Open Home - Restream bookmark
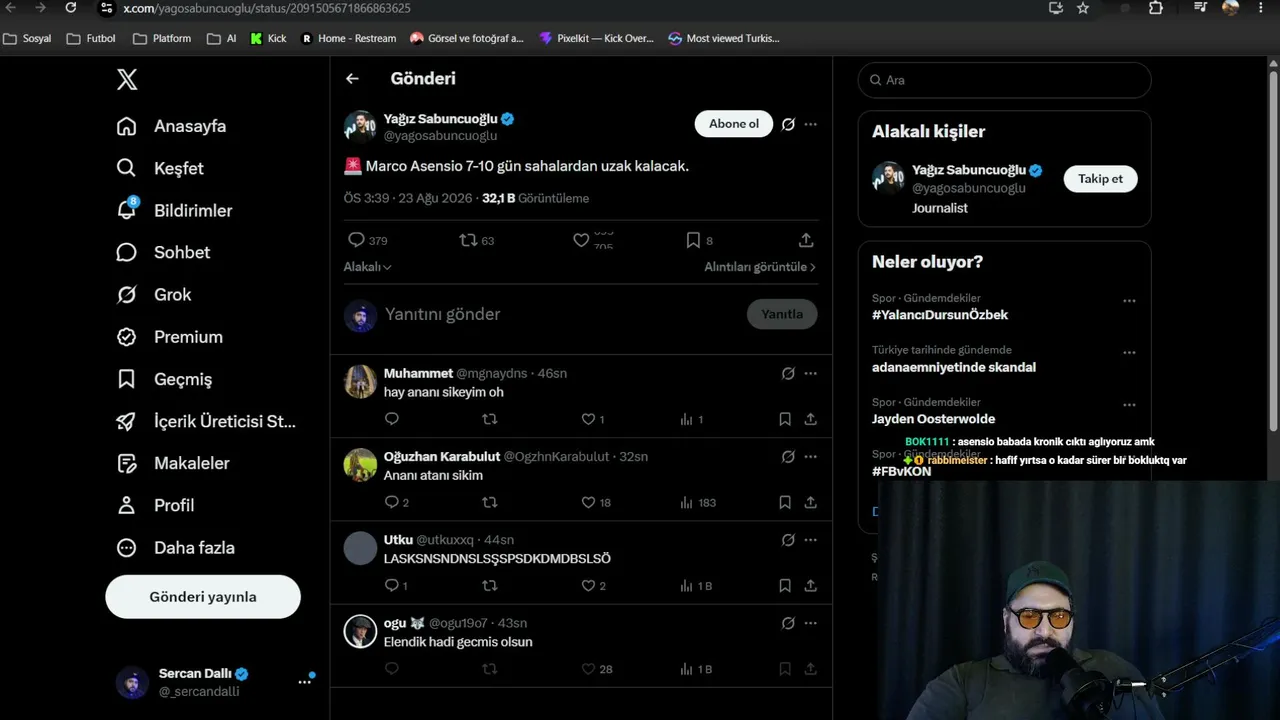The width and height of the screenshot is (1280, 720). [x=349, y=38]
